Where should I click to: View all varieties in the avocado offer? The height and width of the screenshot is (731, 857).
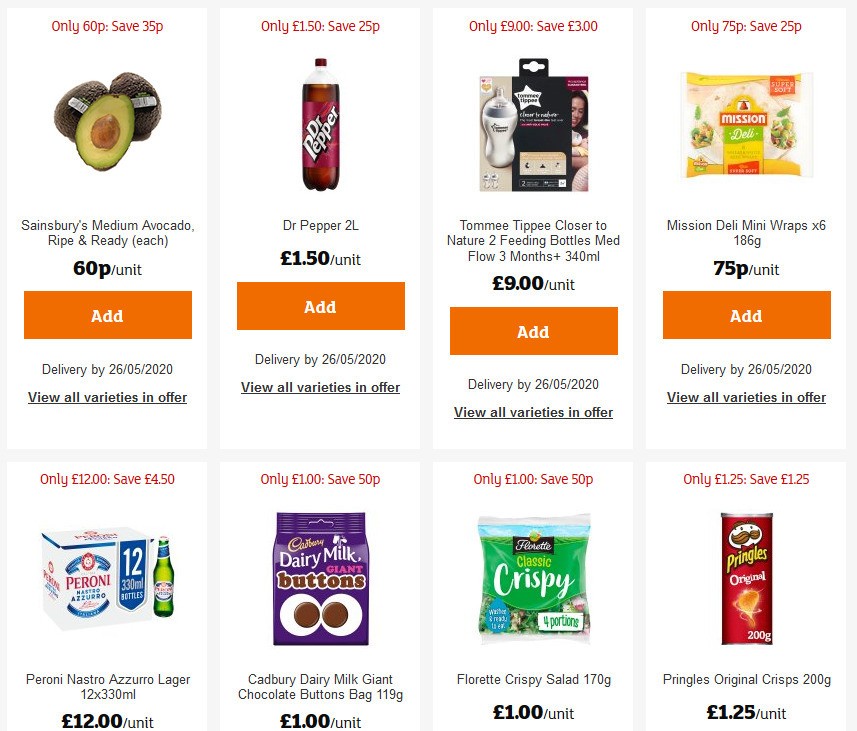click(107, 397)
